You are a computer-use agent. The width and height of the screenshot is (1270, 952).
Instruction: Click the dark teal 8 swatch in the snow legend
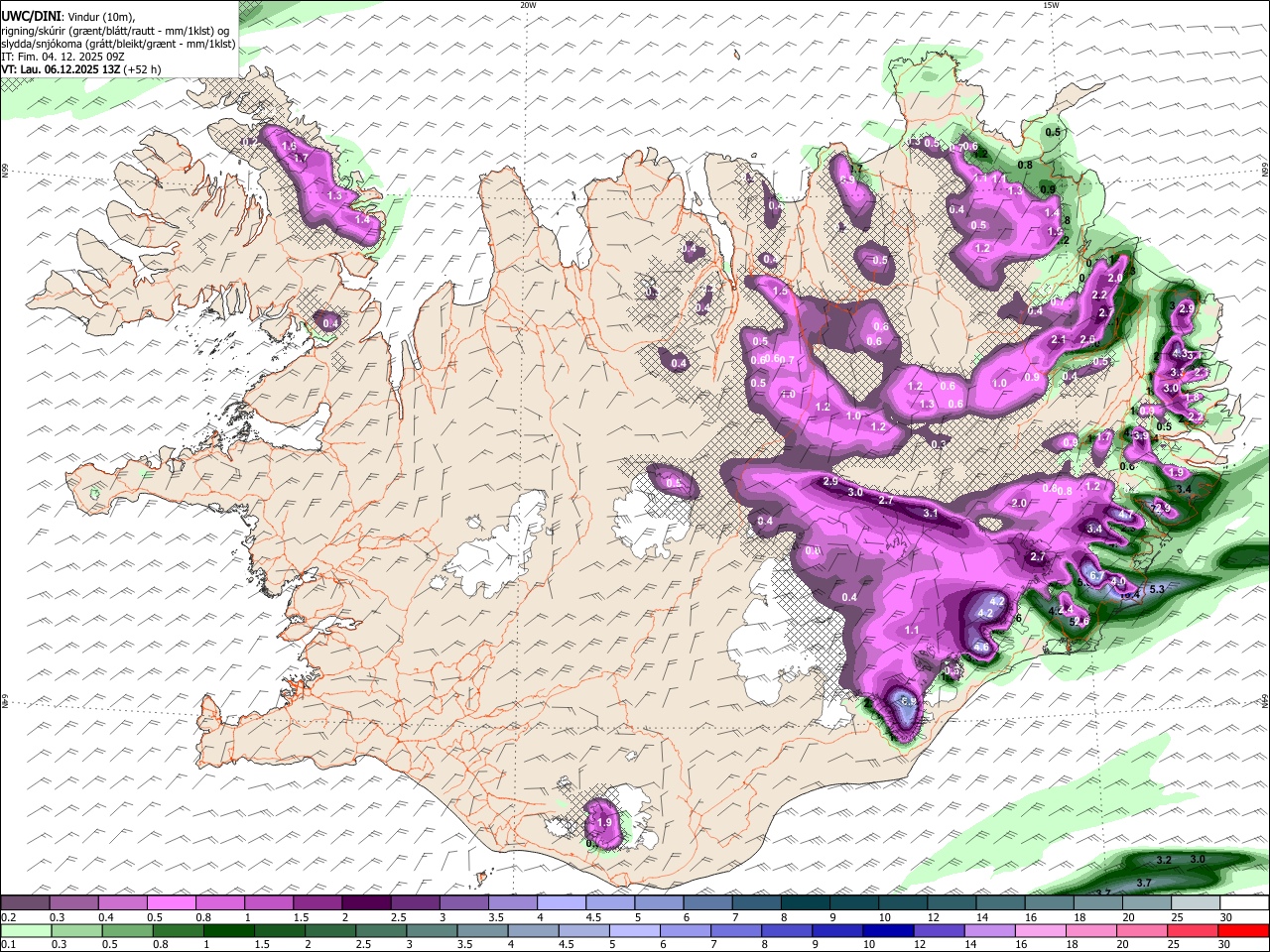click(806, 903)
